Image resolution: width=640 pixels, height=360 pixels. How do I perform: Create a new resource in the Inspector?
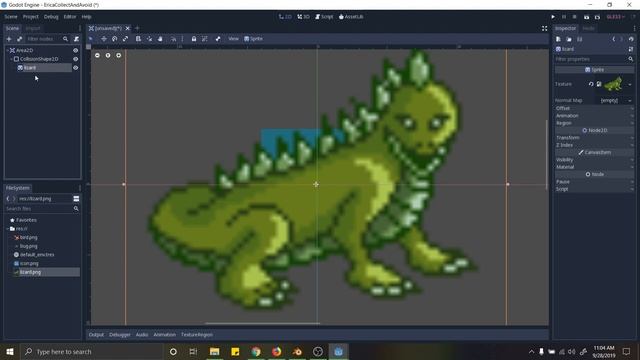coord(558,39)
